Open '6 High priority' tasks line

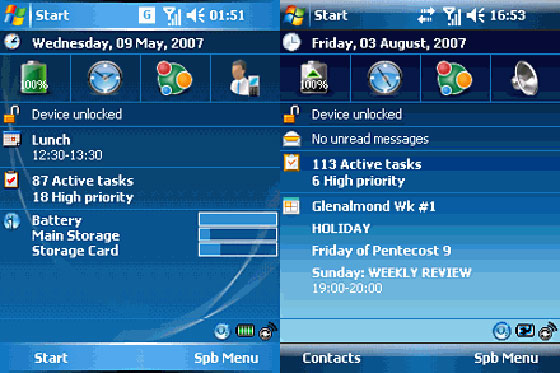[x=358, y=181]
